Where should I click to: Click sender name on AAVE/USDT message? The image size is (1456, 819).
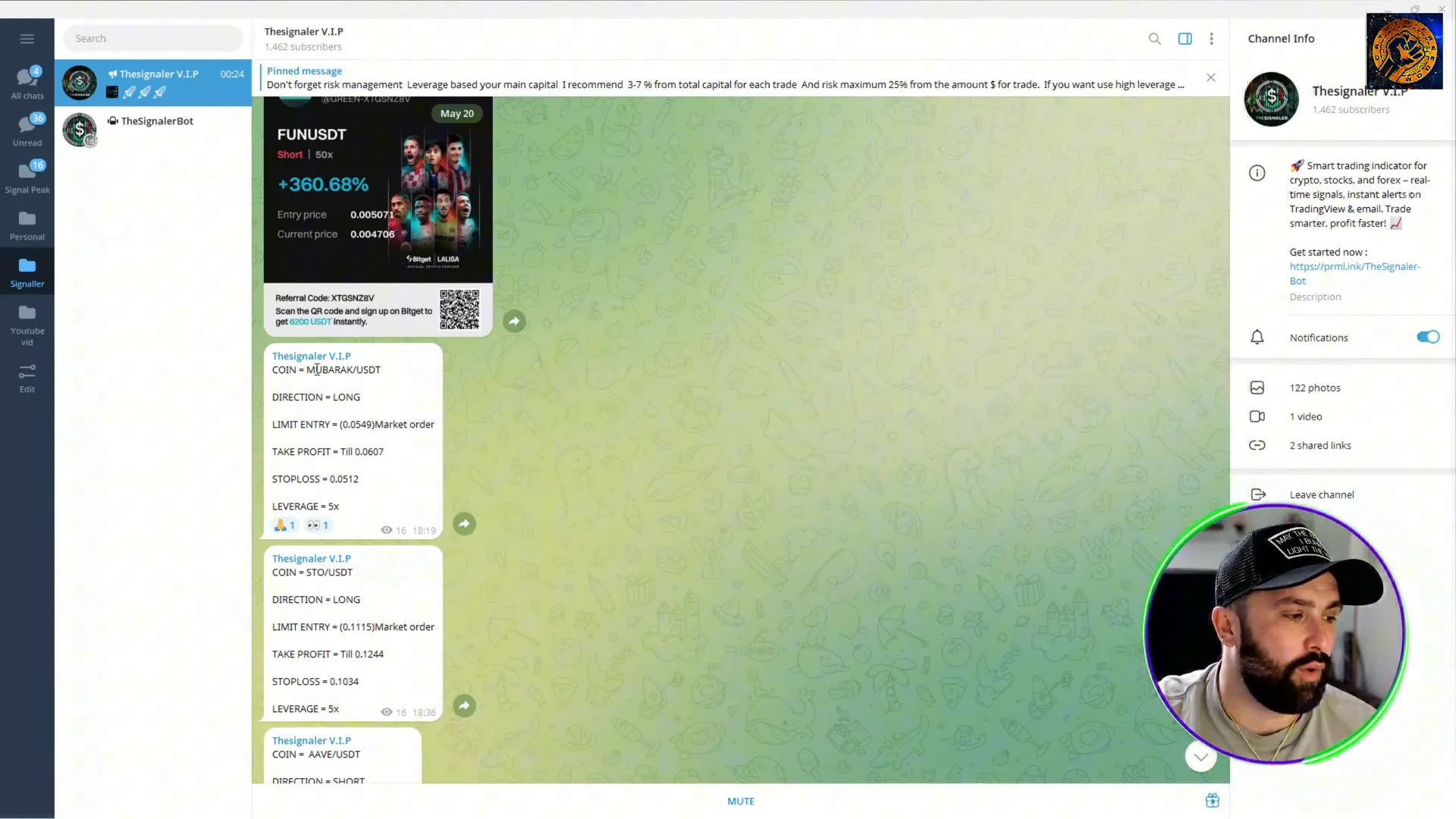click(x=311, y=740)
